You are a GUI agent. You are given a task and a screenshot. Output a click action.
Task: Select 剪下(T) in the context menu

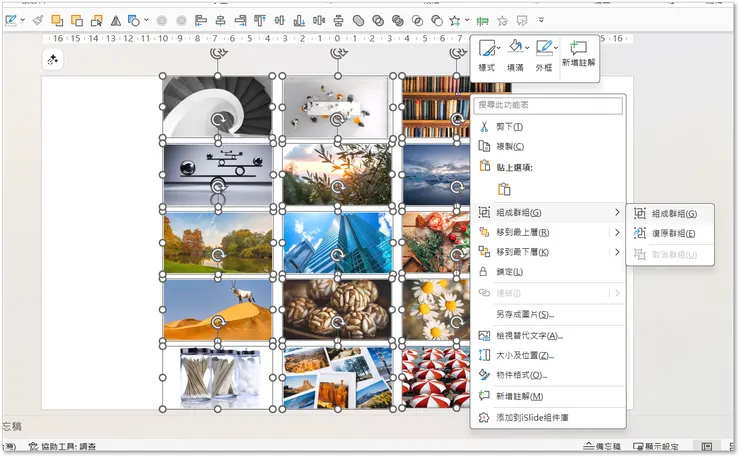tap(549, 127)
